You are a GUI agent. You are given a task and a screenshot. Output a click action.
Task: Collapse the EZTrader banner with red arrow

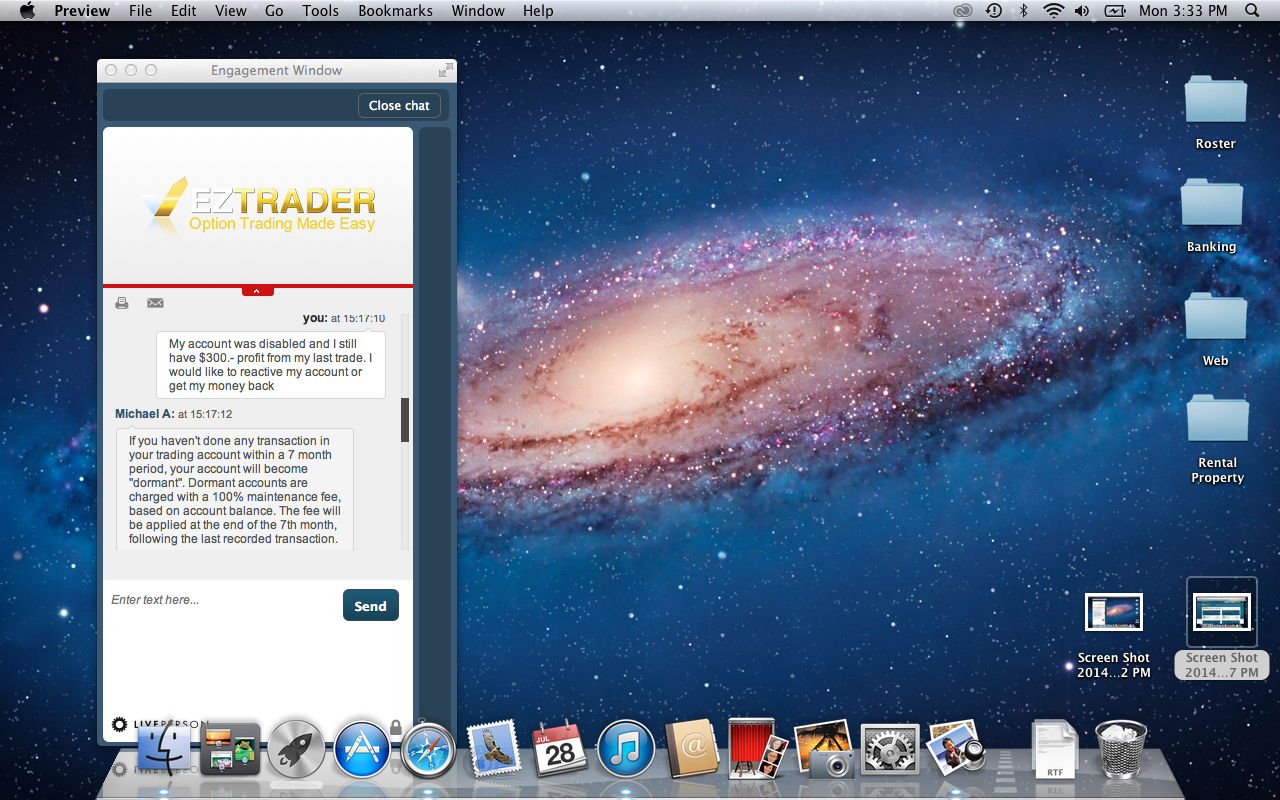pyautogui.click(x=257, y=291)
